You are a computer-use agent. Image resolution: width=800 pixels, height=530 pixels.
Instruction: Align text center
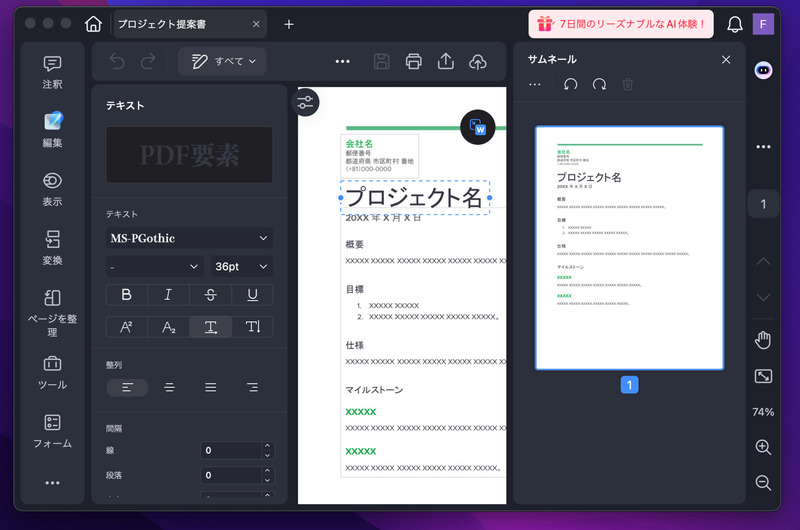(169, 388)
